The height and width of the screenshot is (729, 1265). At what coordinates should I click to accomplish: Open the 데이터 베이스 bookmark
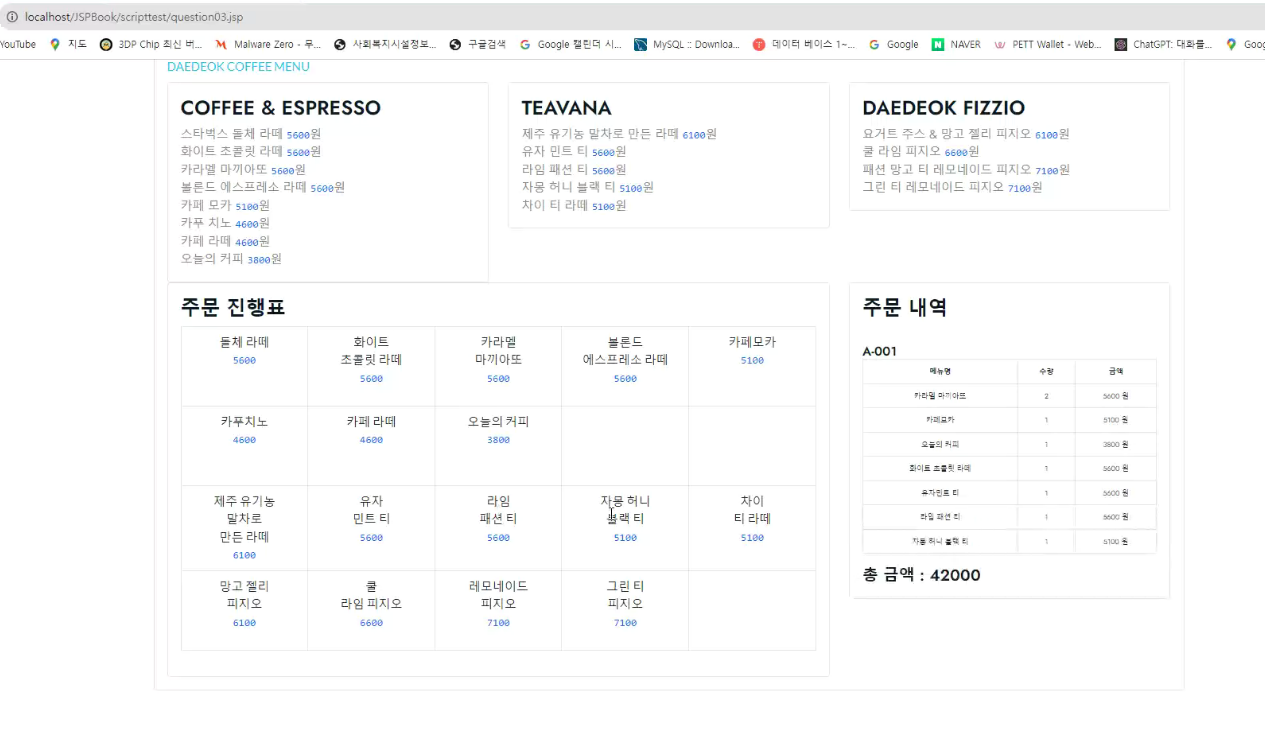805,44
